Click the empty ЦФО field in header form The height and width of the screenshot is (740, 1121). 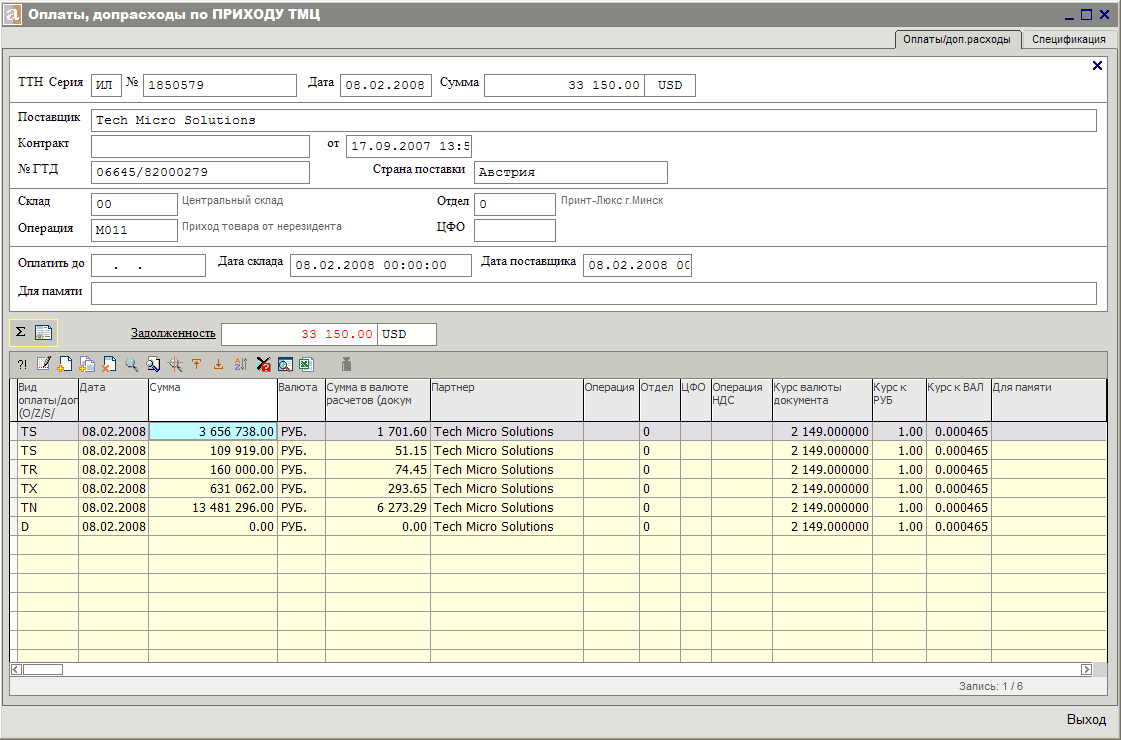[515, 230]
